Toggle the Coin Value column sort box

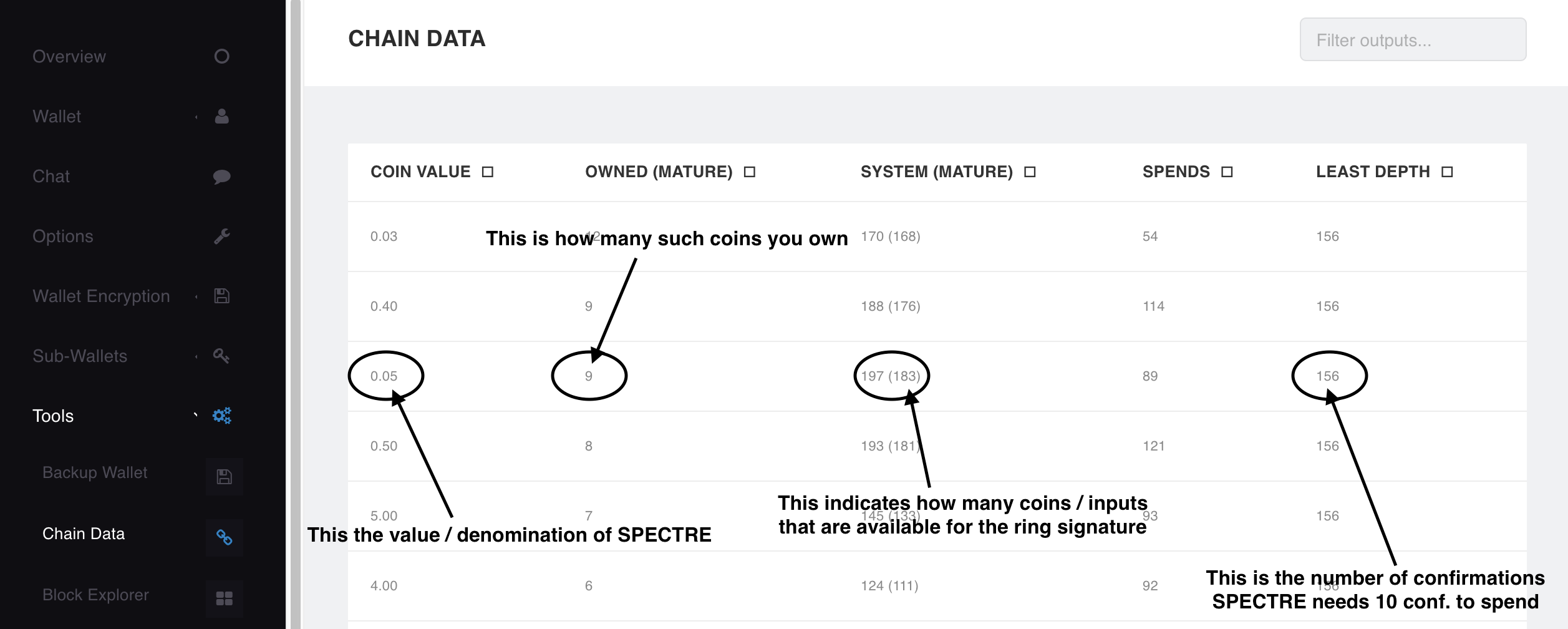point(488,172)
